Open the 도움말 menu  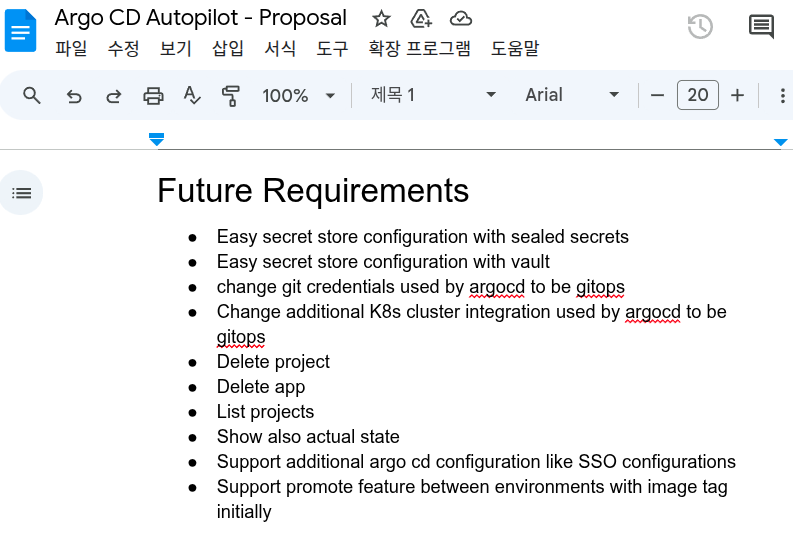pos(515,49)
